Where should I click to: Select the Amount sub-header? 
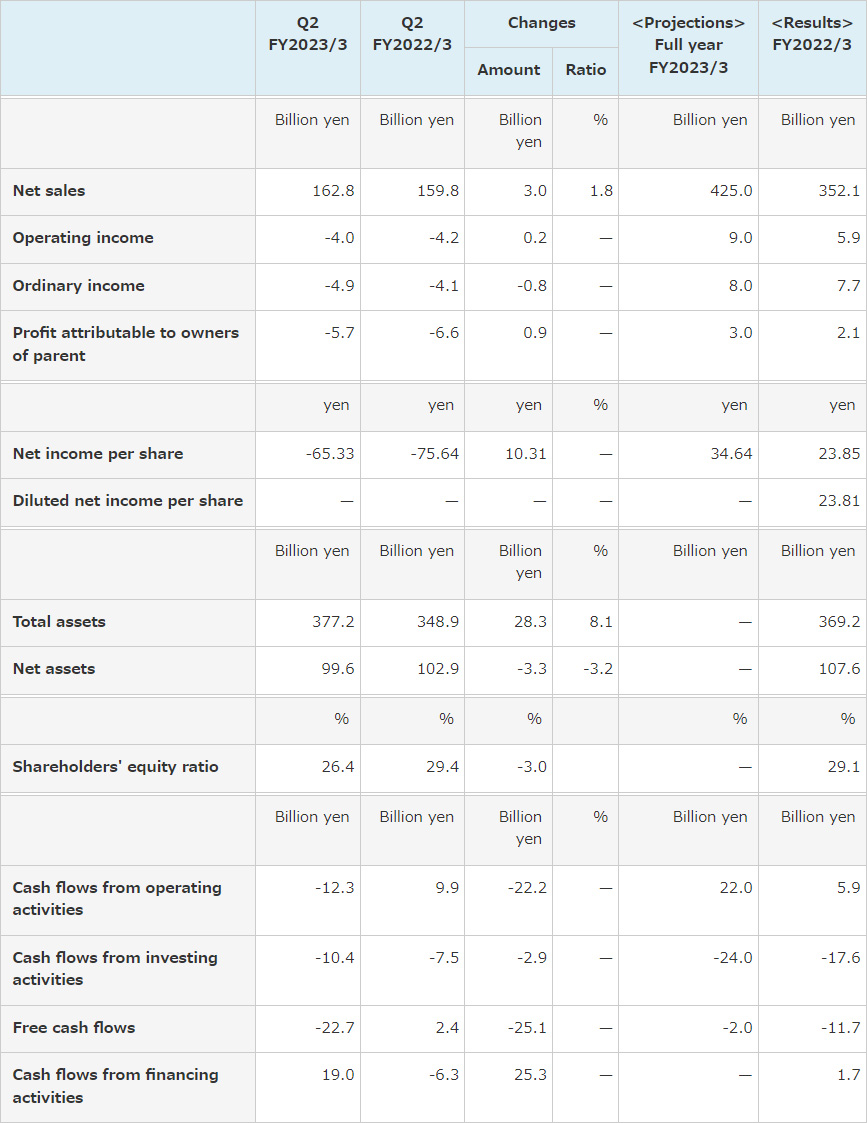pyautogui.click(x=508, y=69)
